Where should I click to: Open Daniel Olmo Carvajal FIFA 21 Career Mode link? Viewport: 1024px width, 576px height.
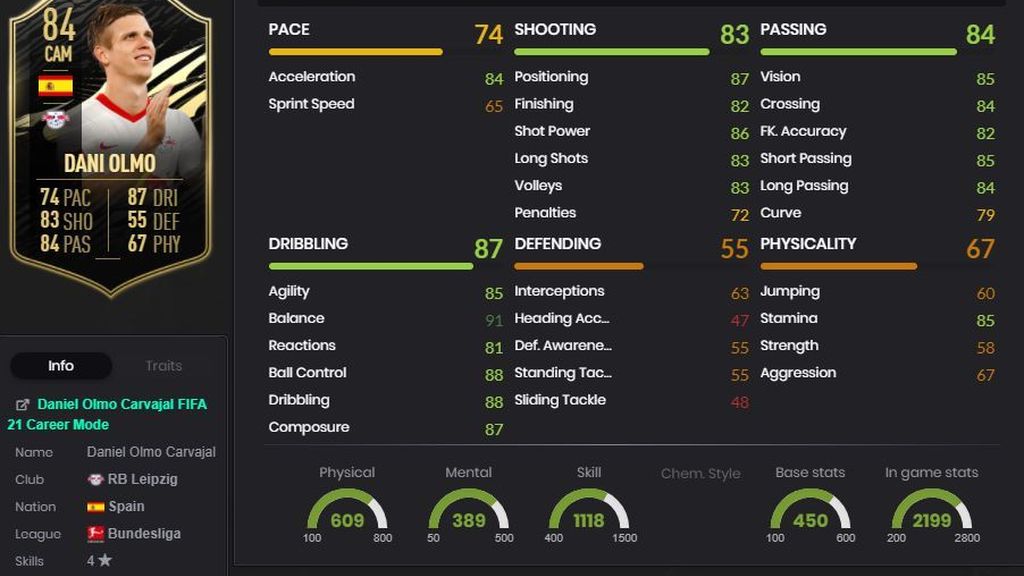click(107, 414)
